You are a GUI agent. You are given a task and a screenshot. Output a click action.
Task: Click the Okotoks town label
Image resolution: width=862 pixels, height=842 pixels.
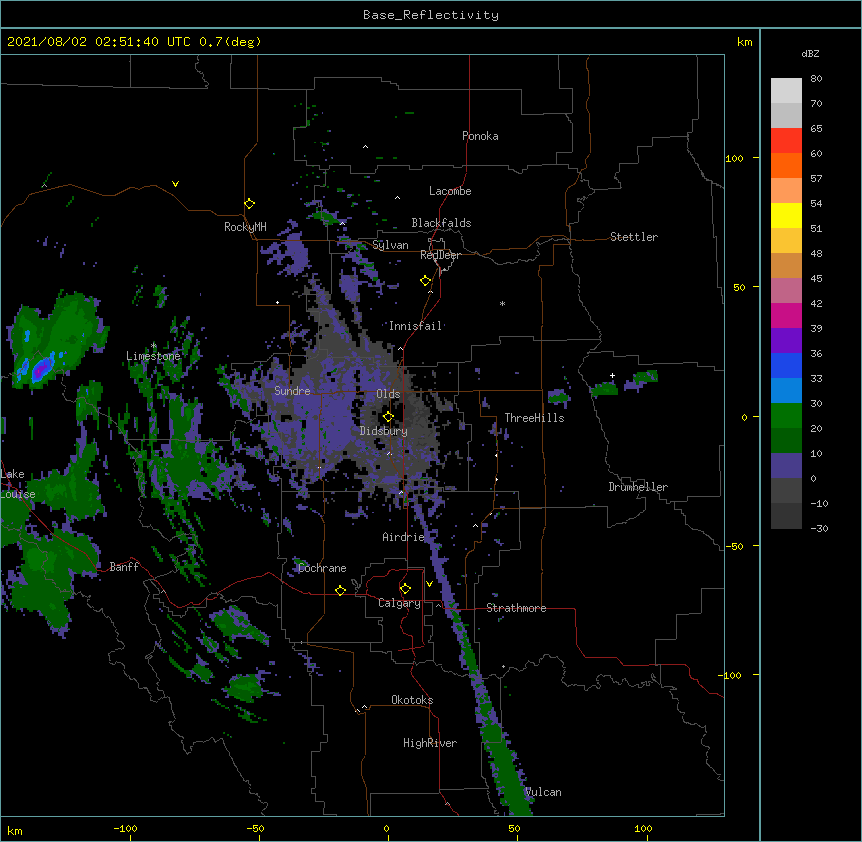click(x=412, y=700)
